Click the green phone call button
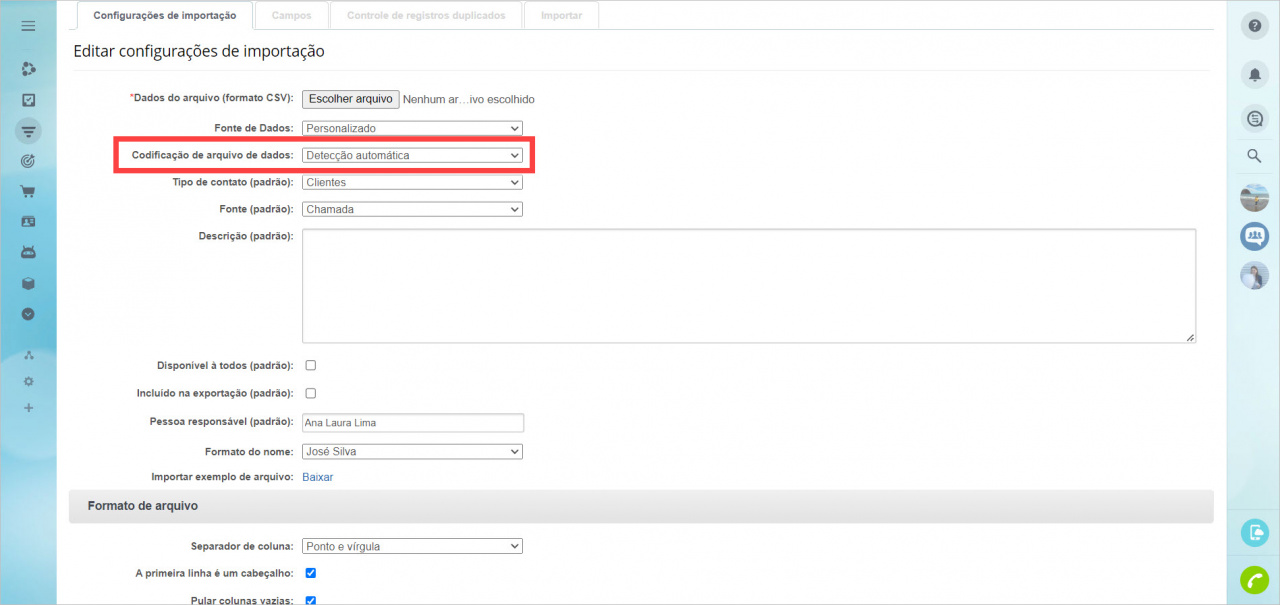1280x605 pixels. [x=1254, y=580]
